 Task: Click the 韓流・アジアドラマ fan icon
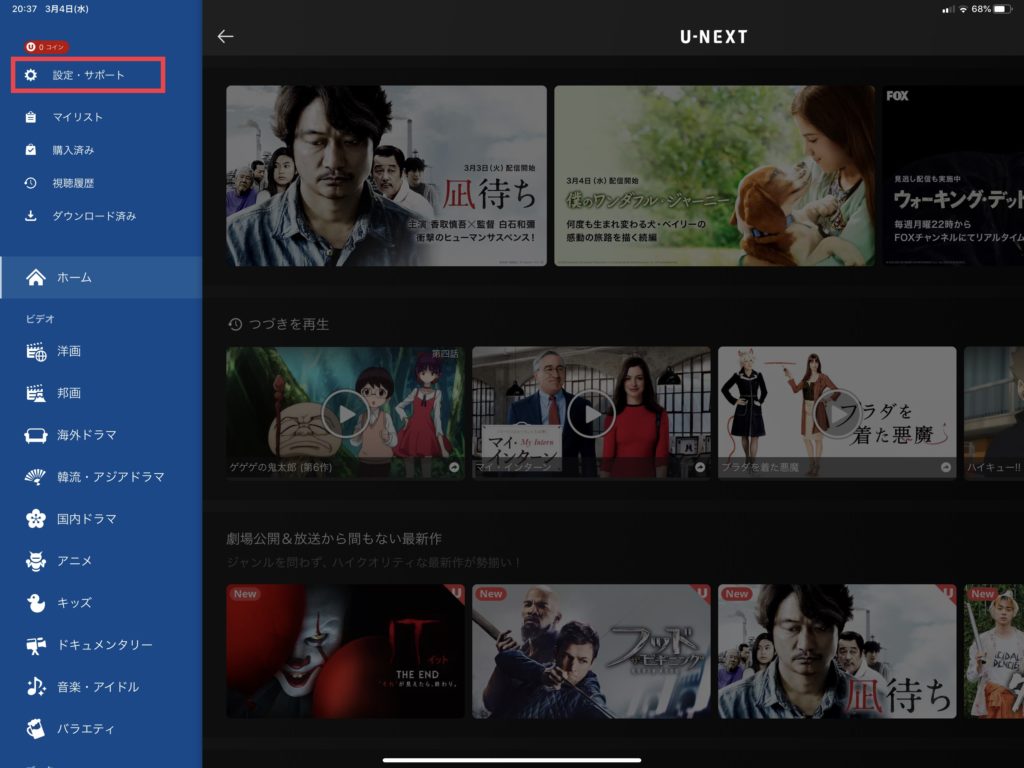(36, 477)
